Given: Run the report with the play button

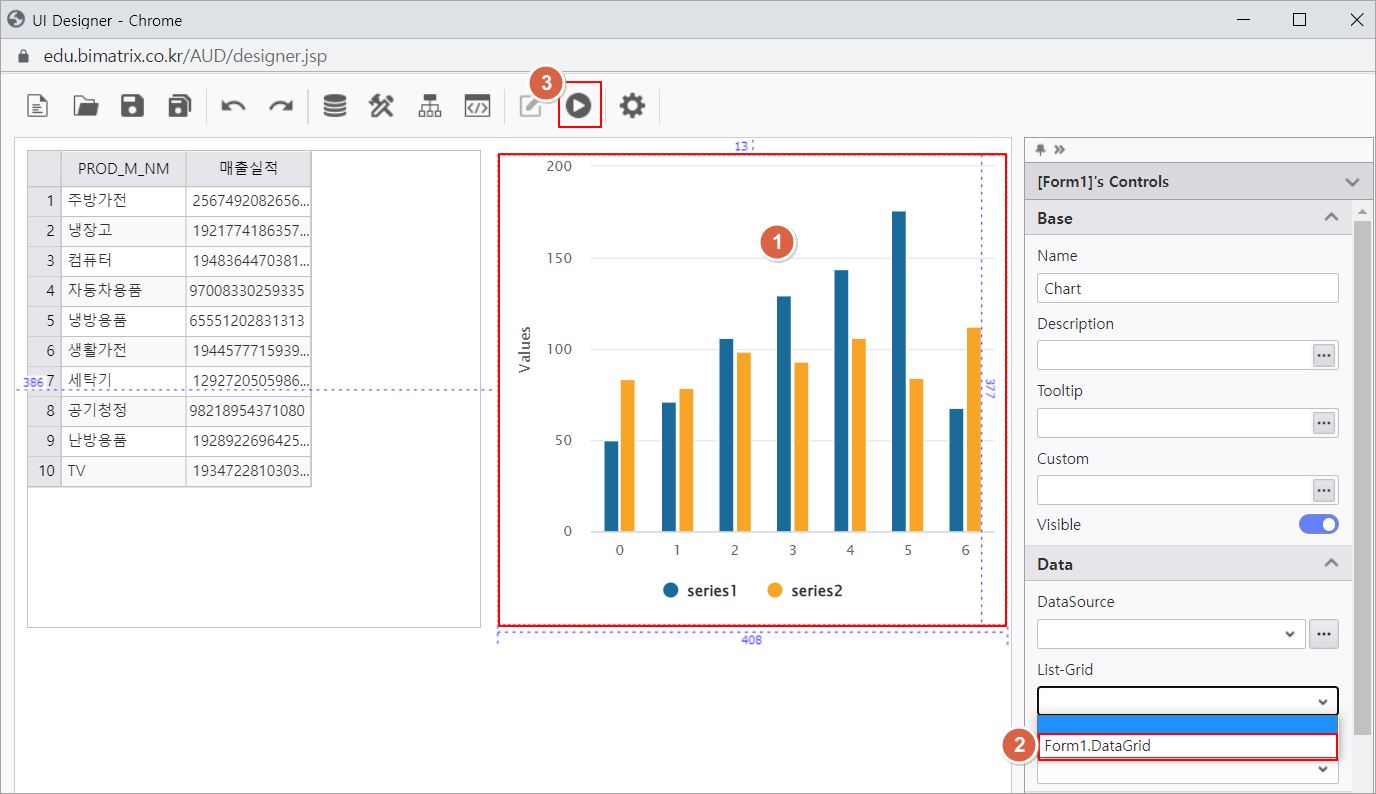Looking at the screenshot, I should tap(579, 105).
